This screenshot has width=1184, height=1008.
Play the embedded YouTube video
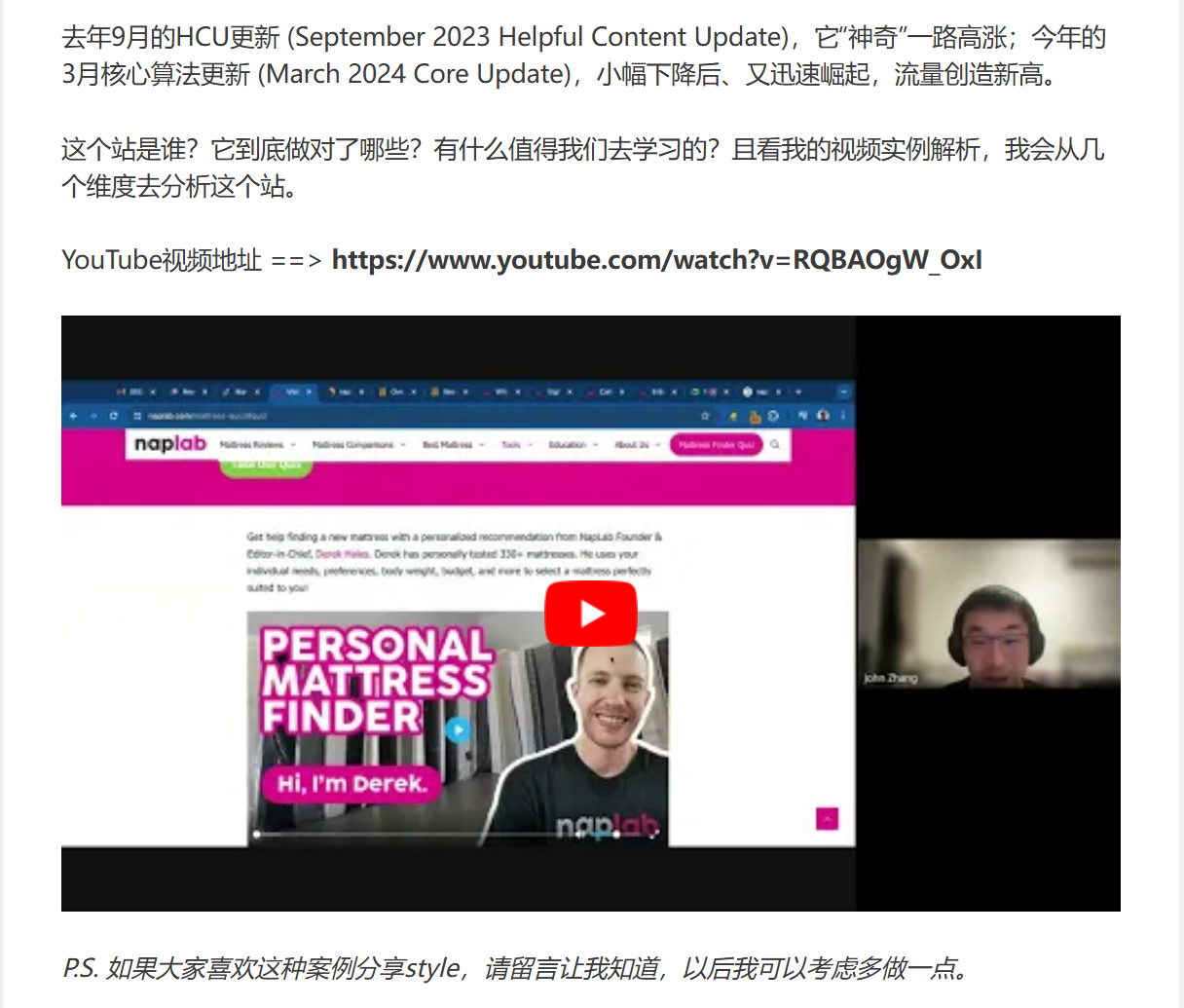pos(590,614)
